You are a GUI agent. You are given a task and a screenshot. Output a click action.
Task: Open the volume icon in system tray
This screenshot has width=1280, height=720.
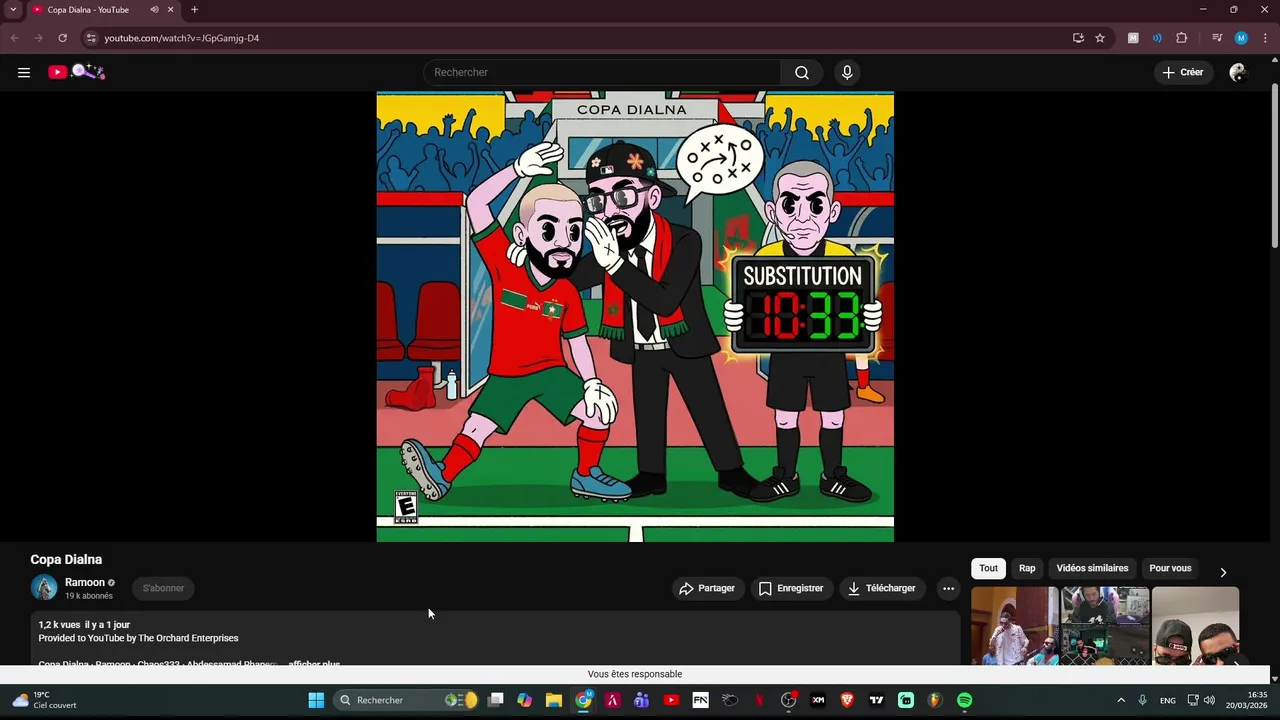1209,700
